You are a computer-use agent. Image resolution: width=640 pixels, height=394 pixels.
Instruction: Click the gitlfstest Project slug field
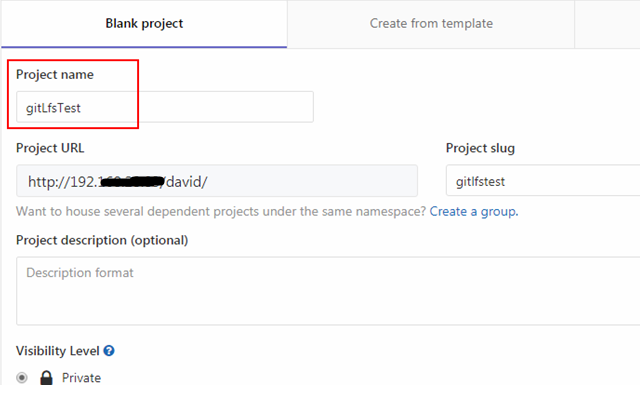pos(543,180)
